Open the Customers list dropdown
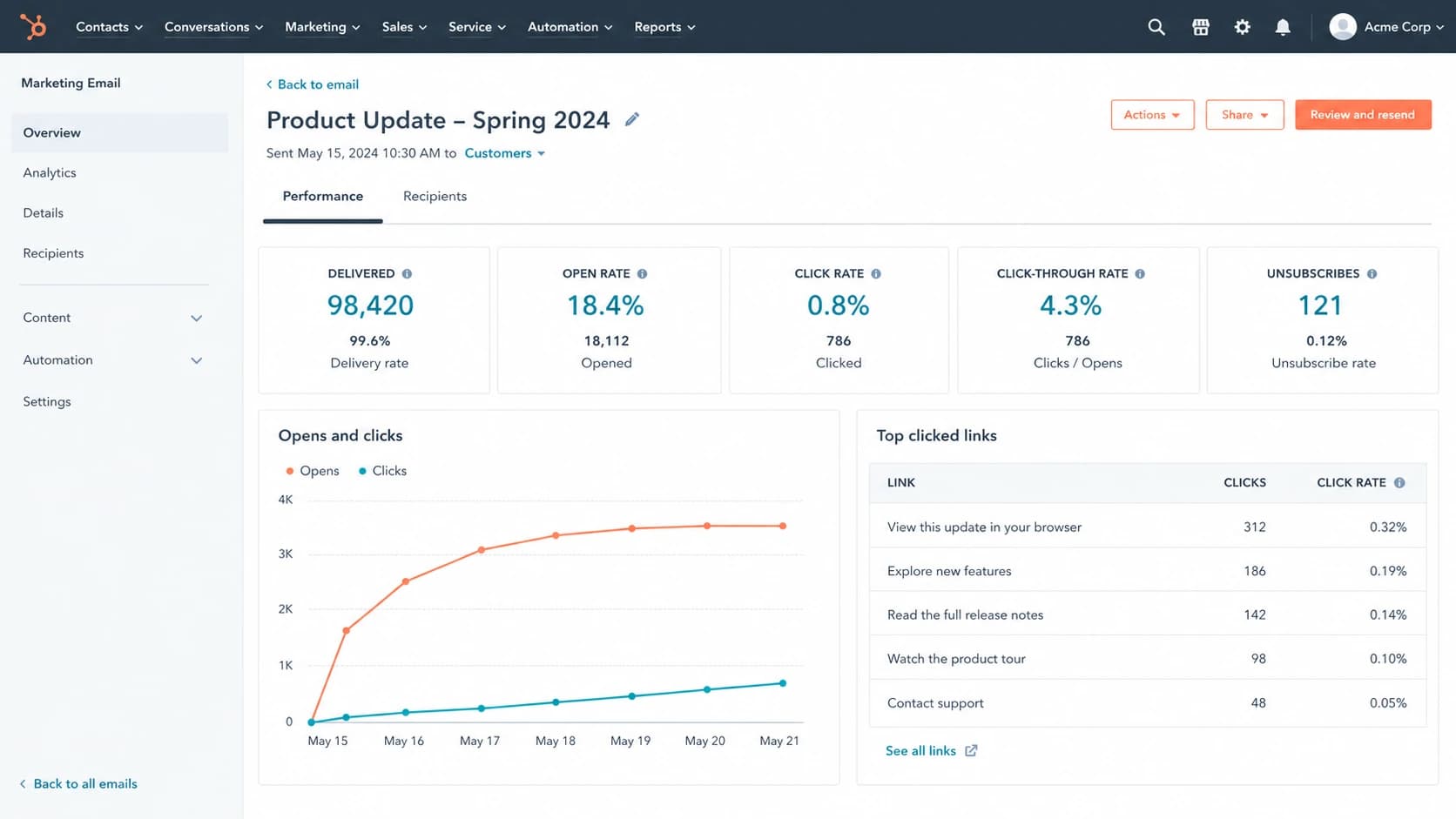The height and width of the screenshot is (819, 1456). coord(505,153)
